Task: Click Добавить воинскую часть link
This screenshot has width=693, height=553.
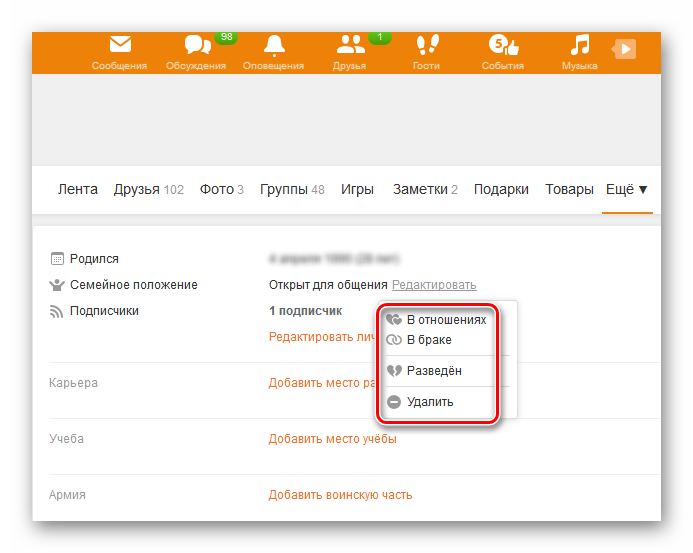Action: (340, 495)
